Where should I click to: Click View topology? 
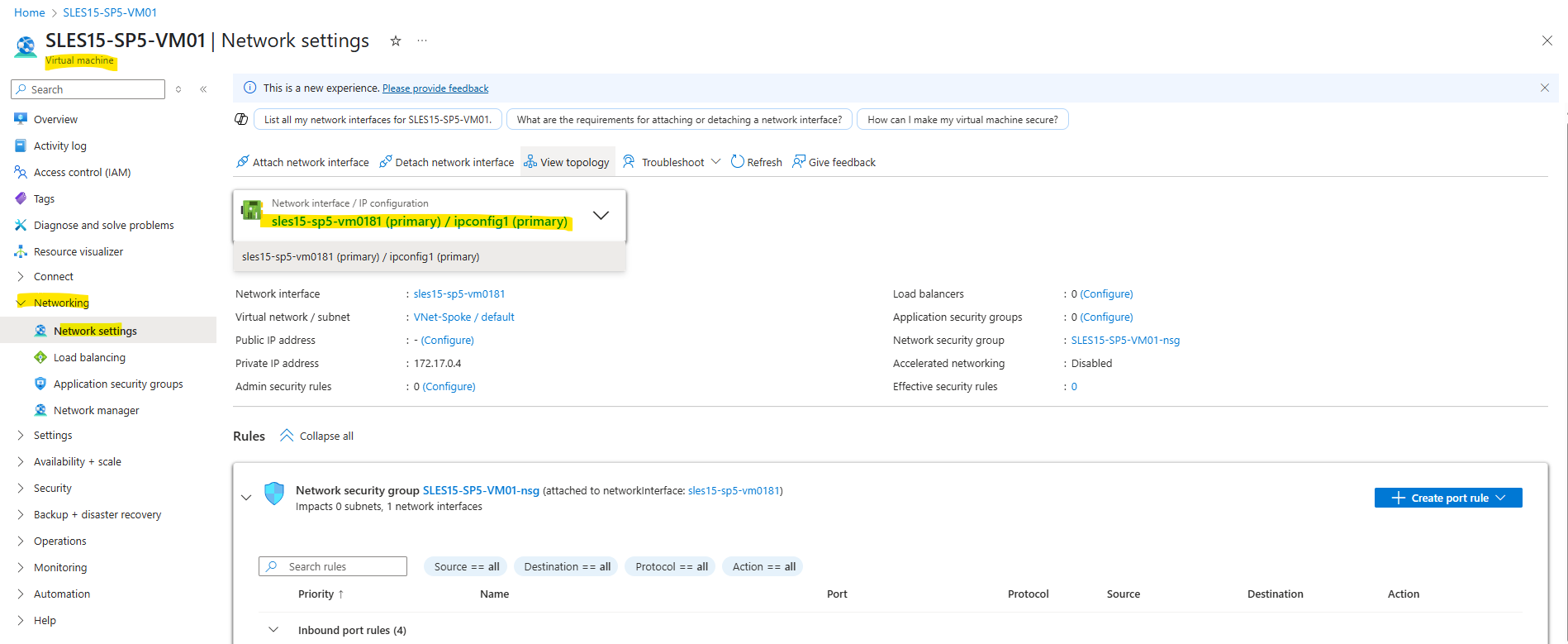click(567, 162)
